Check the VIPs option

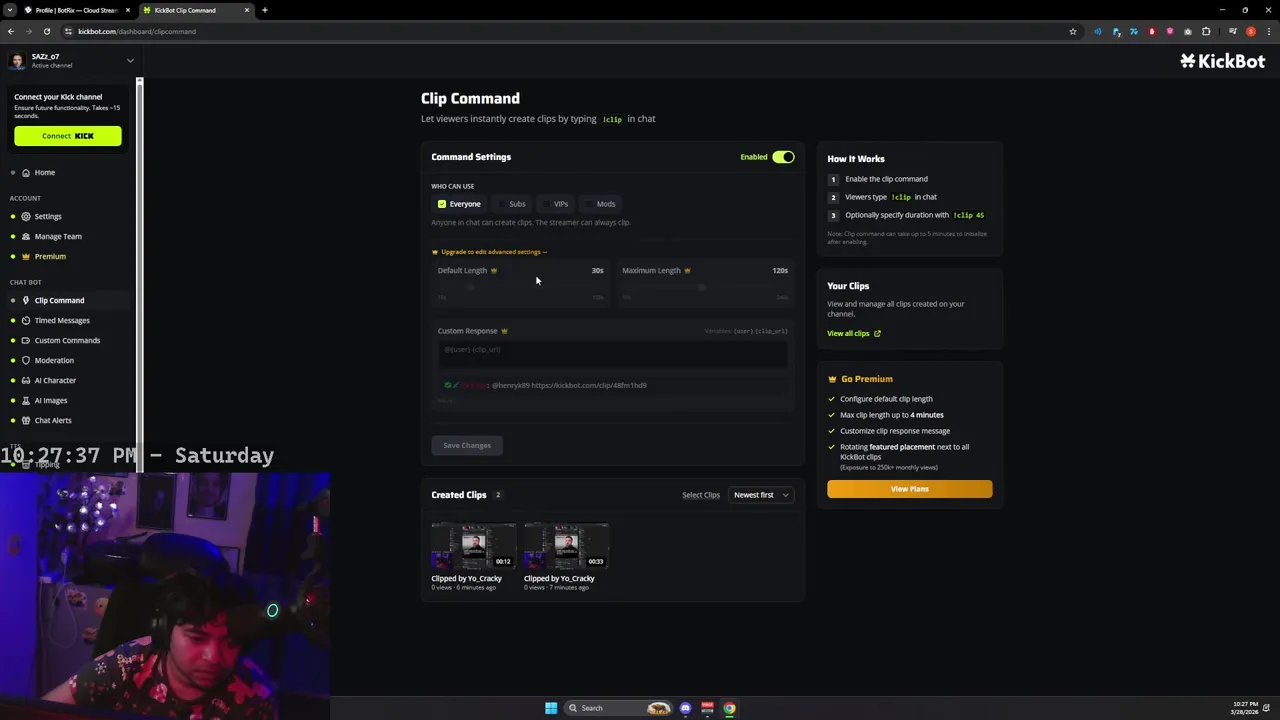(x=546, y=204)
